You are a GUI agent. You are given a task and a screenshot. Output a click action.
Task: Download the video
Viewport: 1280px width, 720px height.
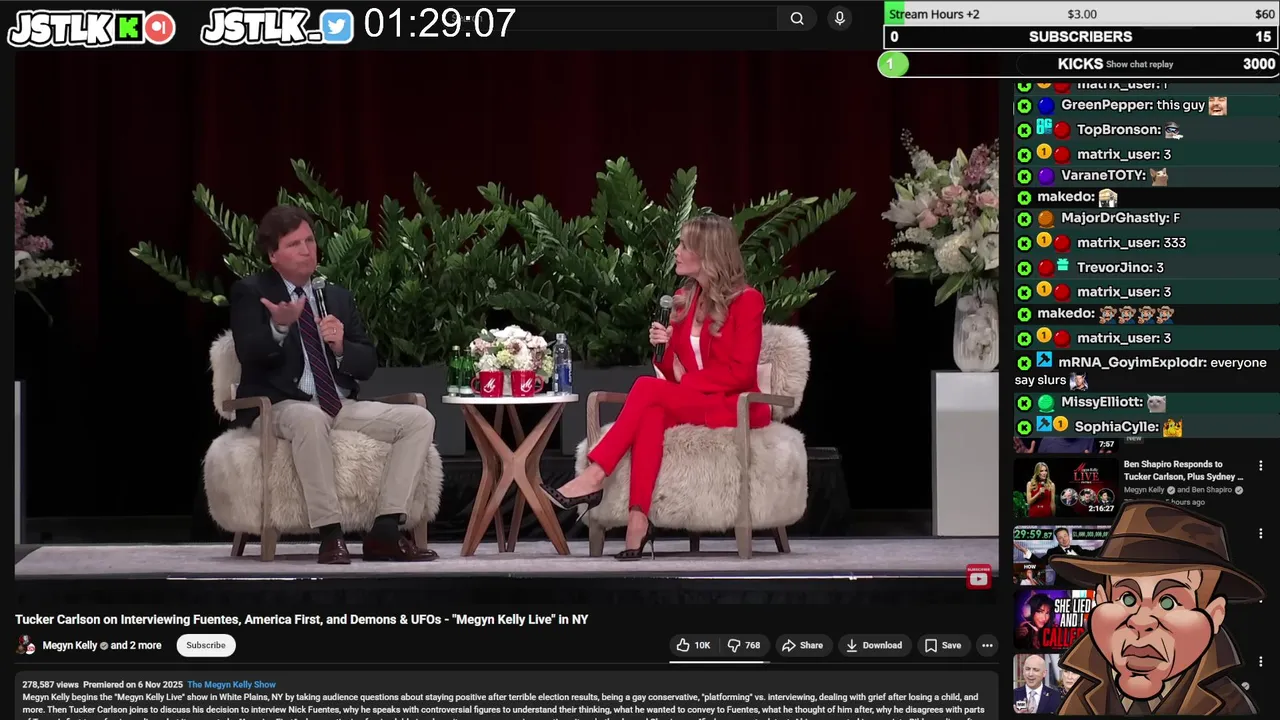pyautogui.click(x=873, y=645)
